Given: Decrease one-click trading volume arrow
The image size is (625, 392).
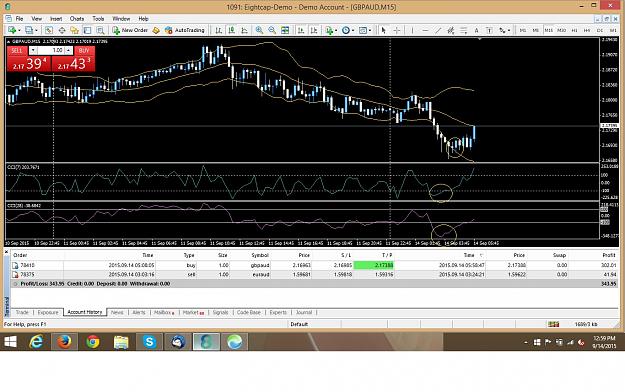Looking at the screenshot, I should [33, 51].
